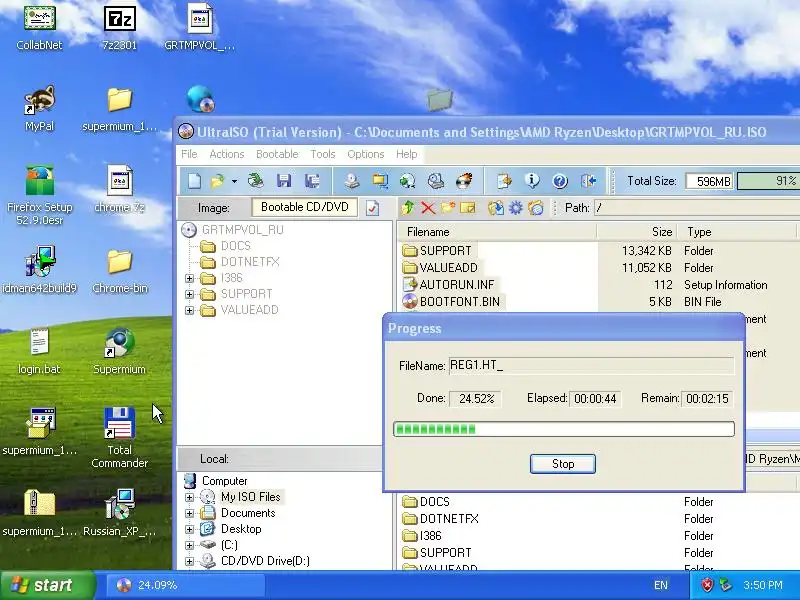The height and width of the screenshot is (600, 800).
Task: Expand the CD/DVD Drive(D:) node
Action: pos(189,561)
